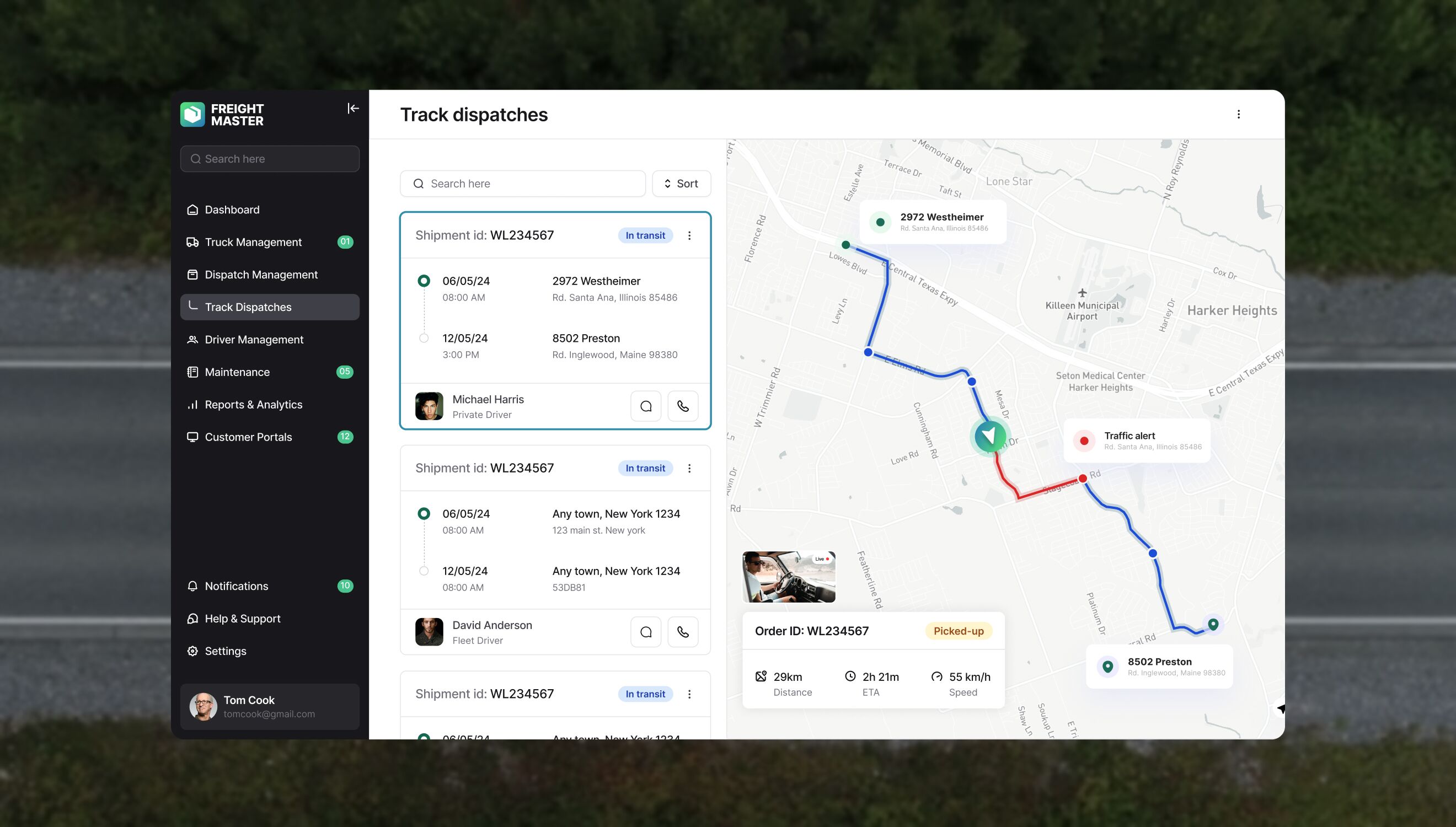Open Reports & Analytics
The image size is (1456, 827).
click(270, 405)
